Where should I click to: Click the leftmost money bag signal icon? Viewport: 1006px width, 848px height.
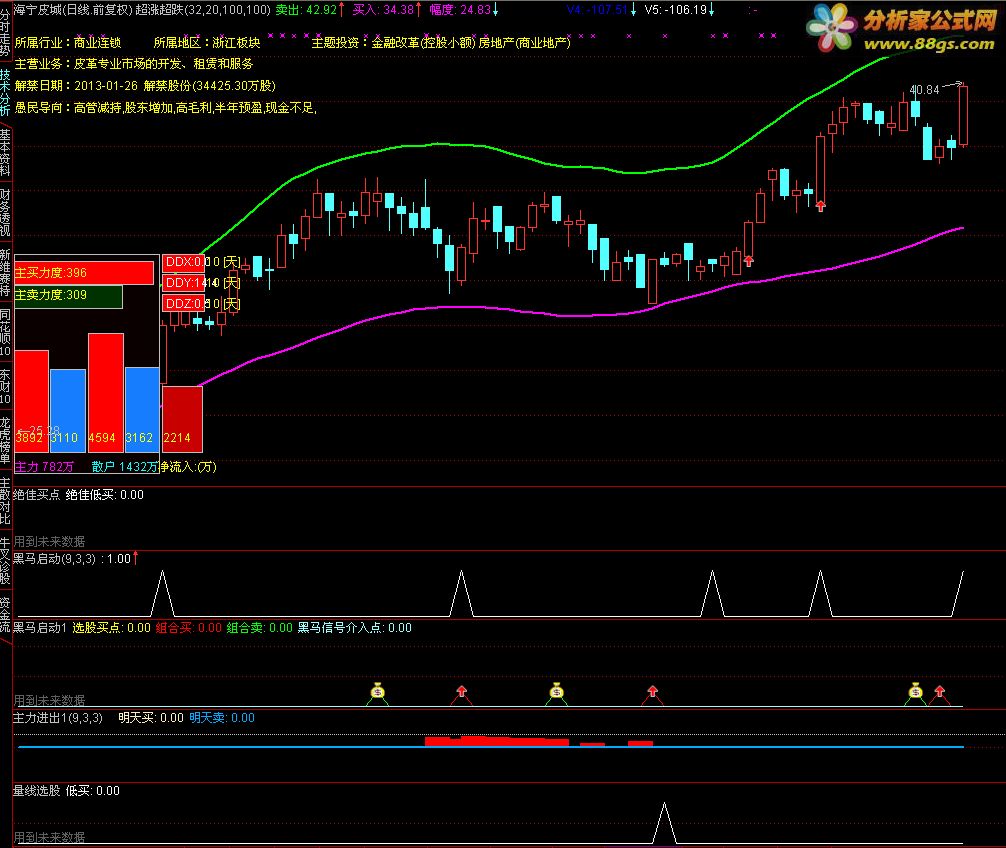click(378, 691)
